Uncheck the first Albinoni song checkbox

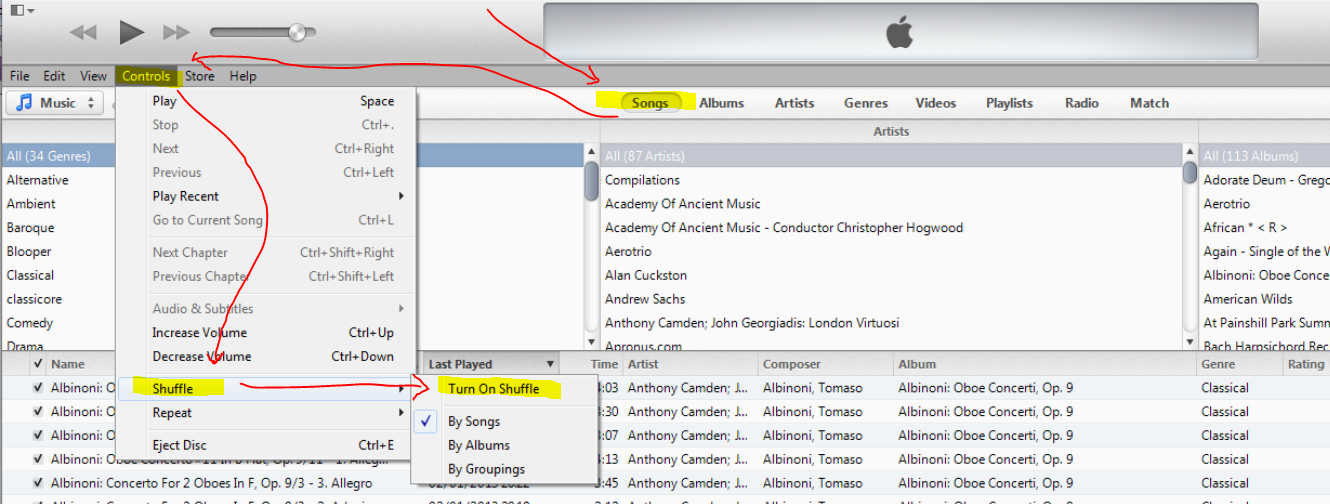[38, 388]
